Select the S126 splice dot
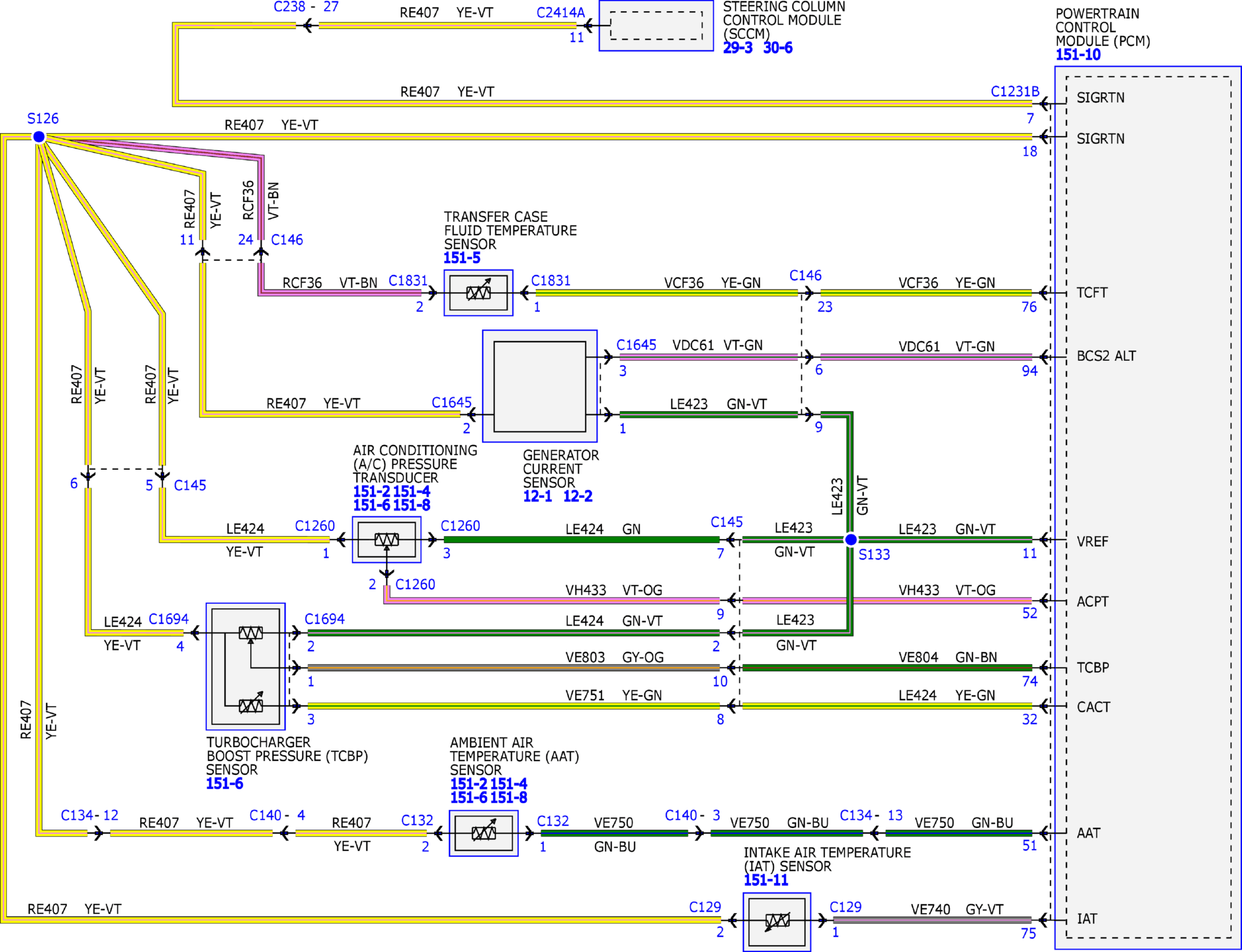Viewport: 1242px width, 952px height. click(39, 136)
